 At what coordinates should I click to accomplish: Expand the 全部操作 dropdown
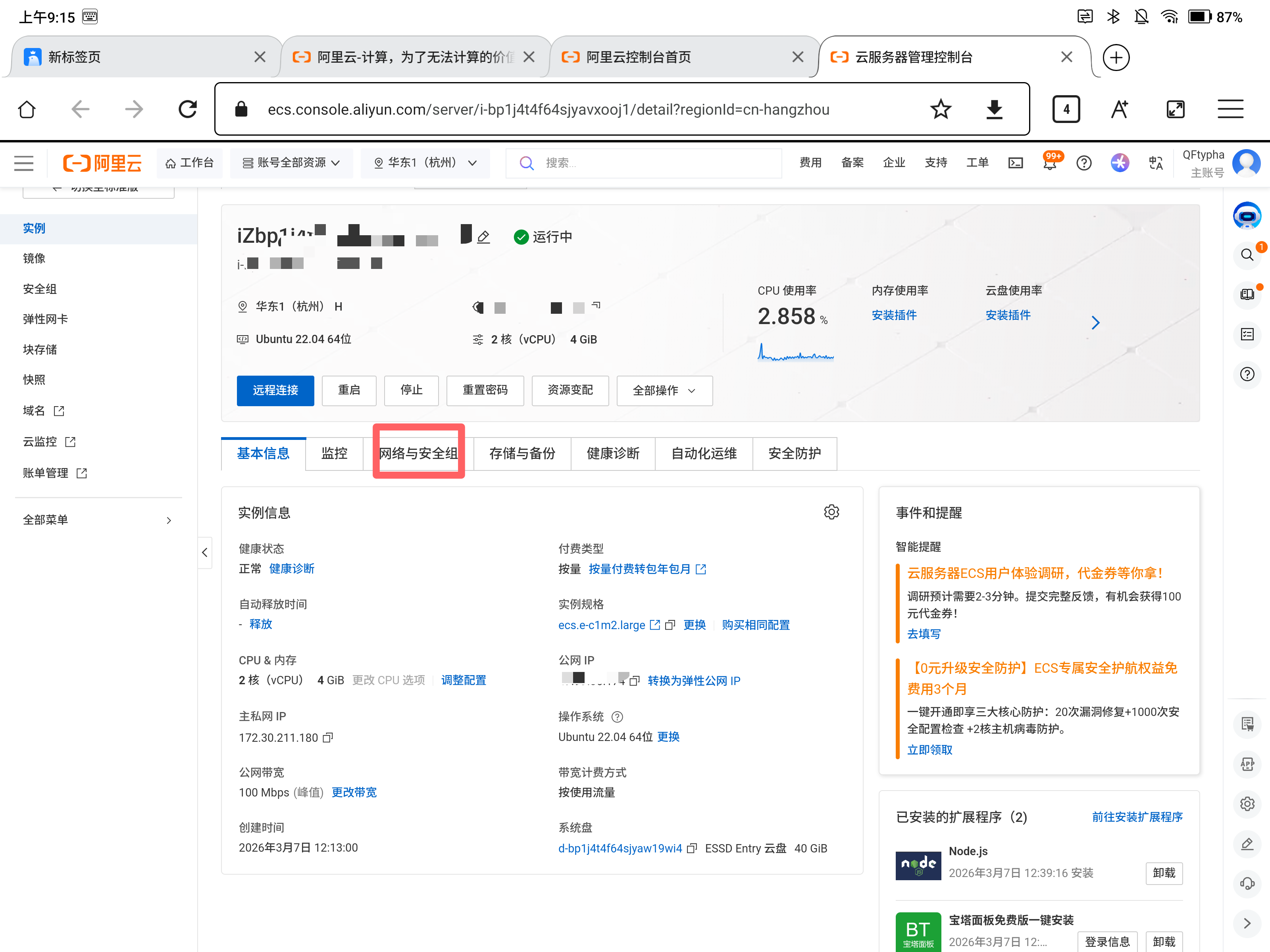(x=664, y=391)
